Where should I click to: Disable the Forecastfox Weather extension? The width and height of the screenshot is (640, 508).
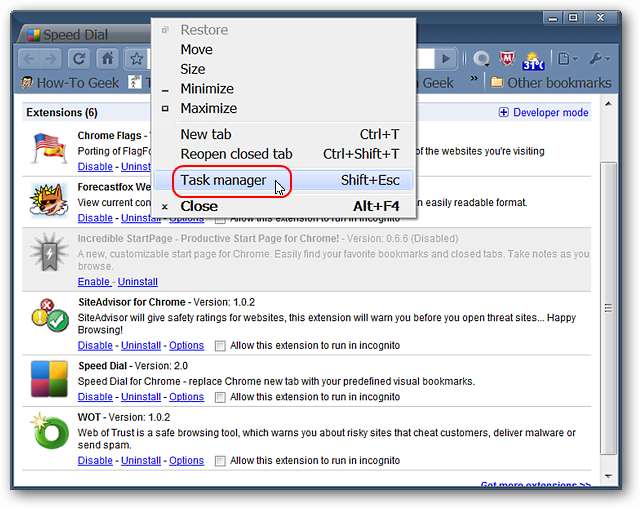tap(95, 218)
